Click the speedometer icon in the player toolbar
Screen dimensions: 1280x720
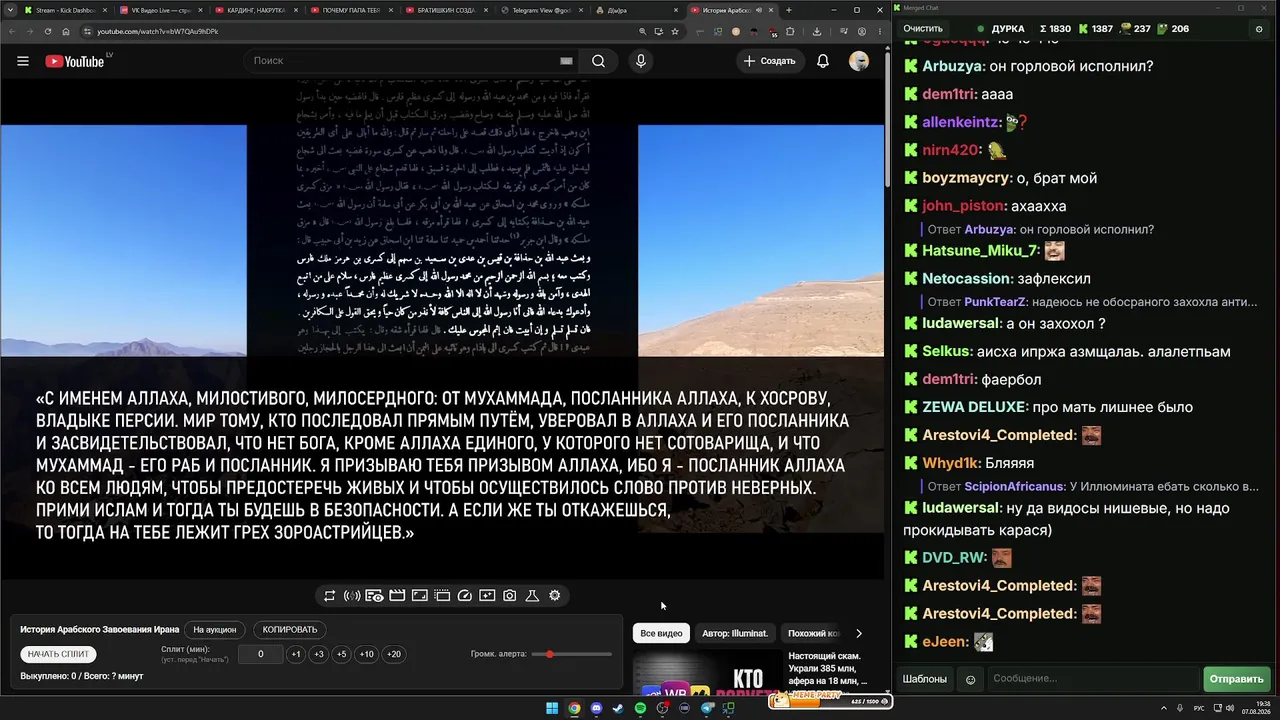pos(464,596)
